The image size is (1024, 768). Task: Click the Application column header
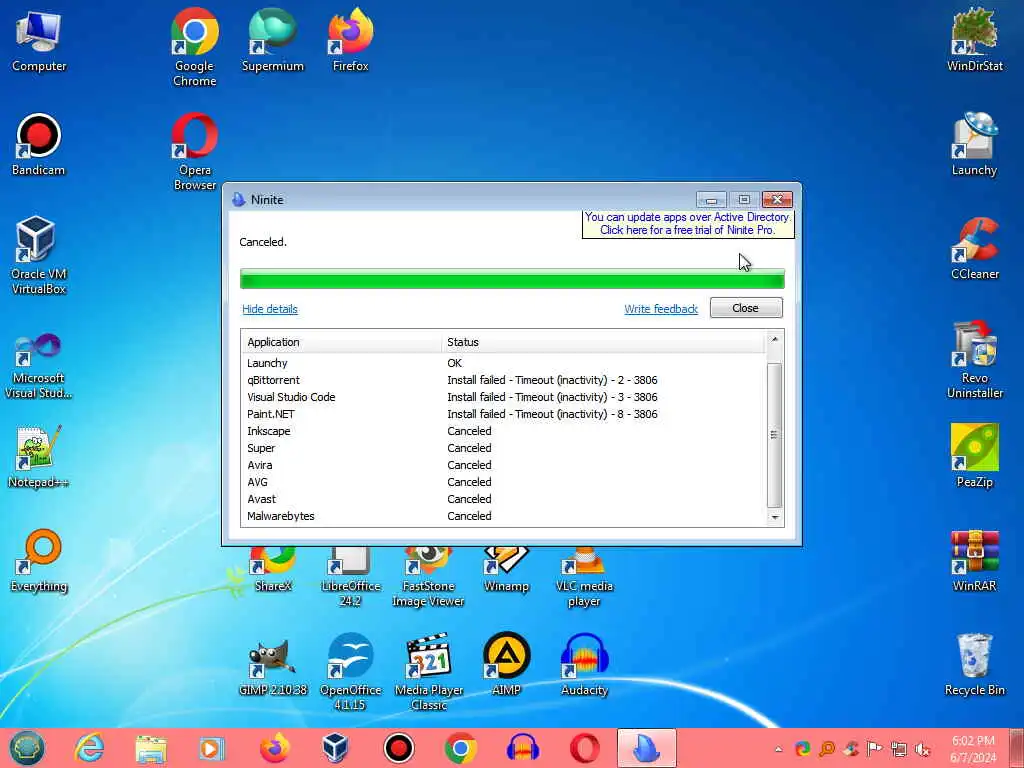(342, 342)
